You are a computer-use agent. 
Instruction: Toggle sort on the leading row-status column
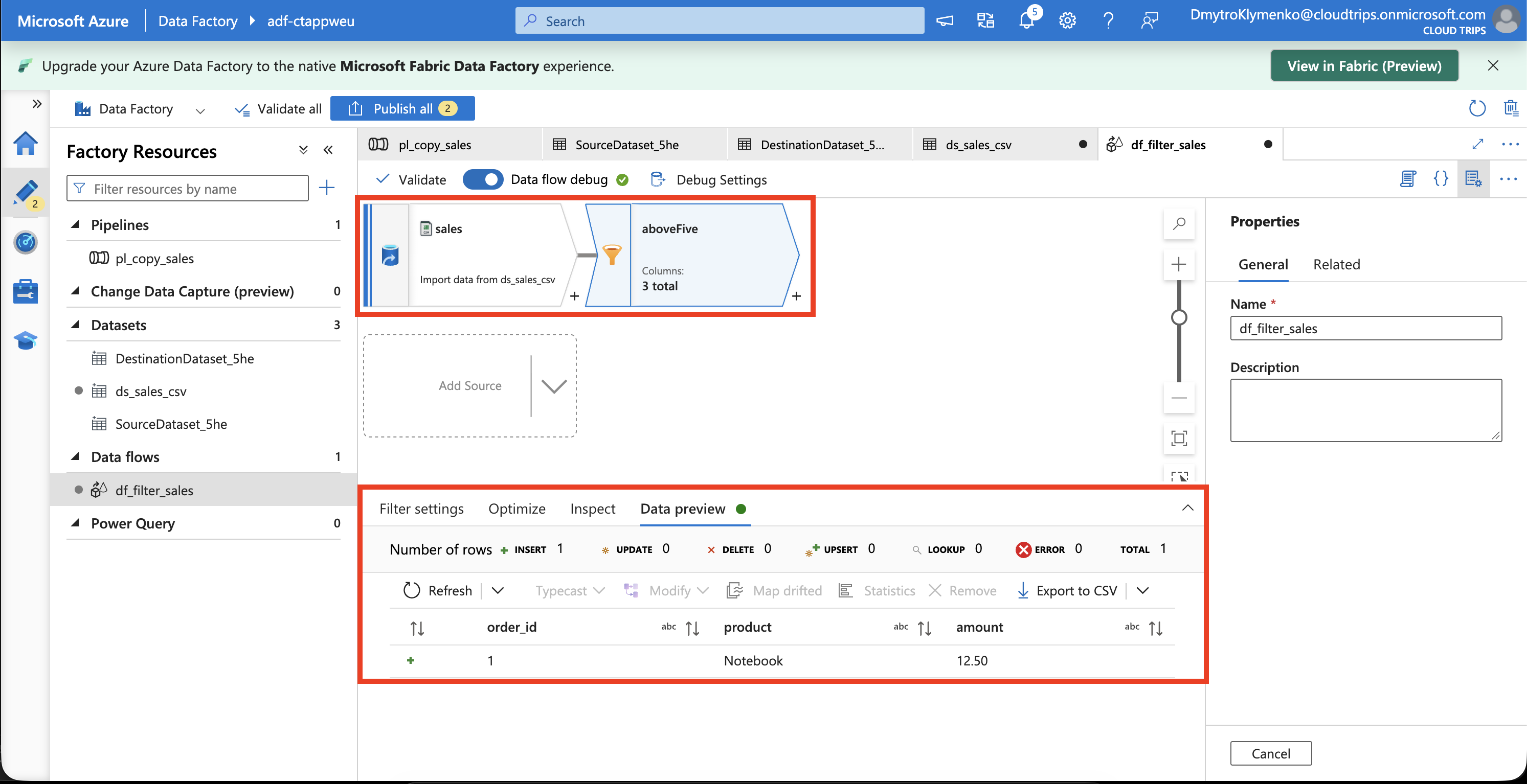click(417, 628)
